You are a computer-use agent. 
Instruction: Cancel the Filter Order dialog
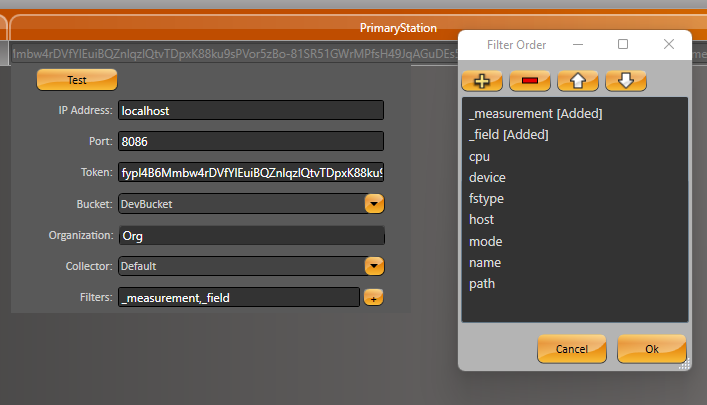(x=571, y=349)
